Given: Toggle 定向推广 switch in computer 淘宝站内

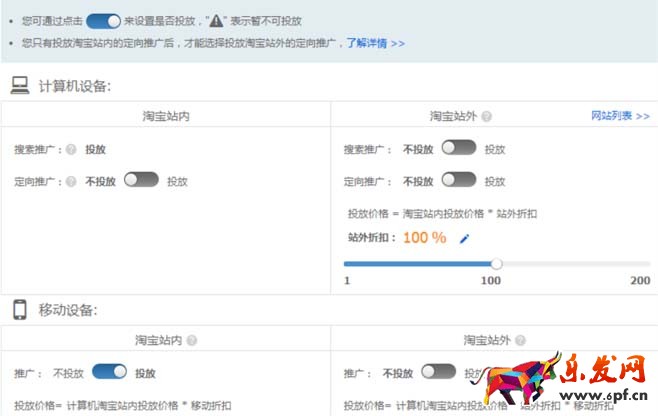Looking at the screenshot, I should click(141, 181).
